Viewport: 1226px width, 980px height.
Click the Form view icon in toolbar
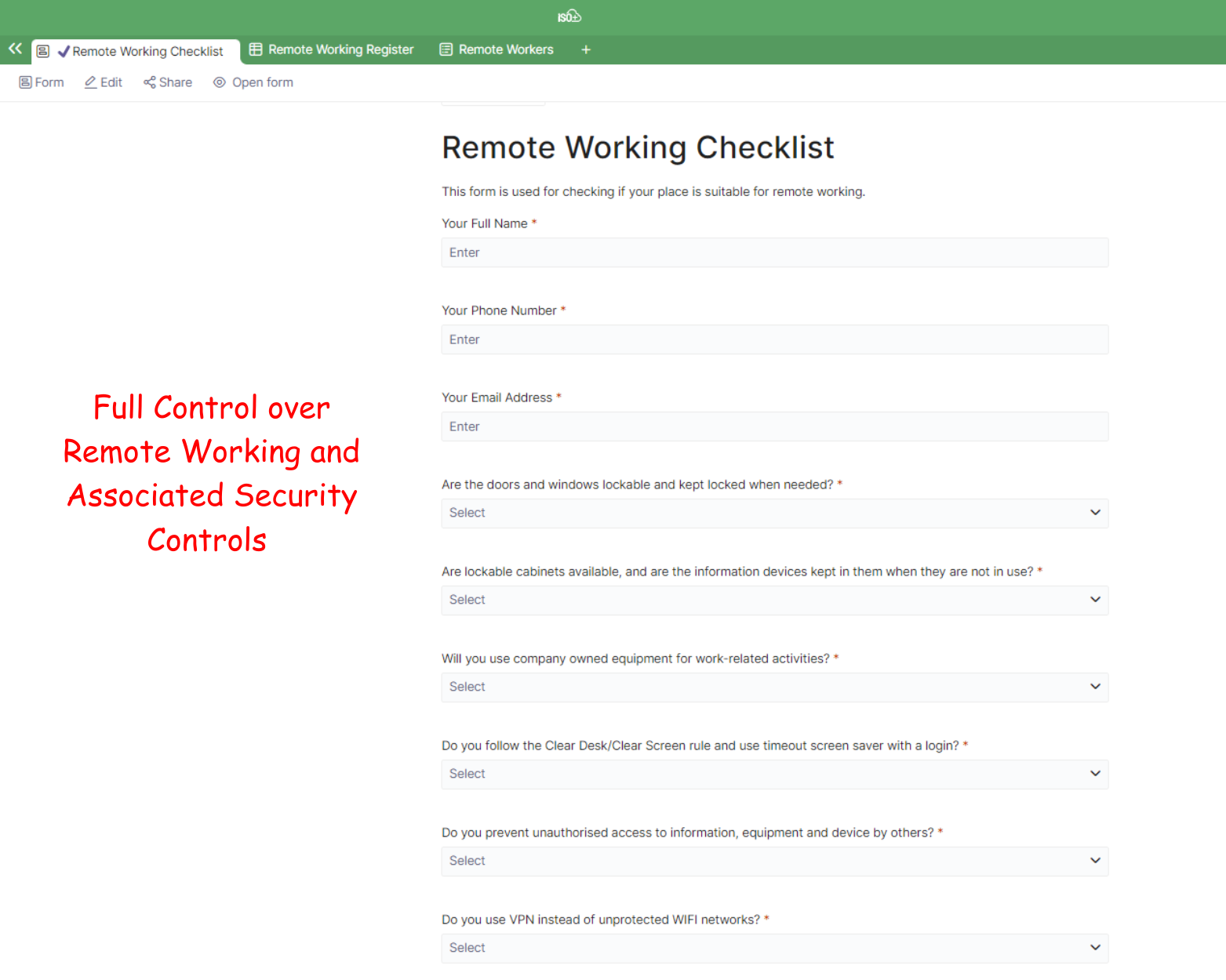click(25, 82)
